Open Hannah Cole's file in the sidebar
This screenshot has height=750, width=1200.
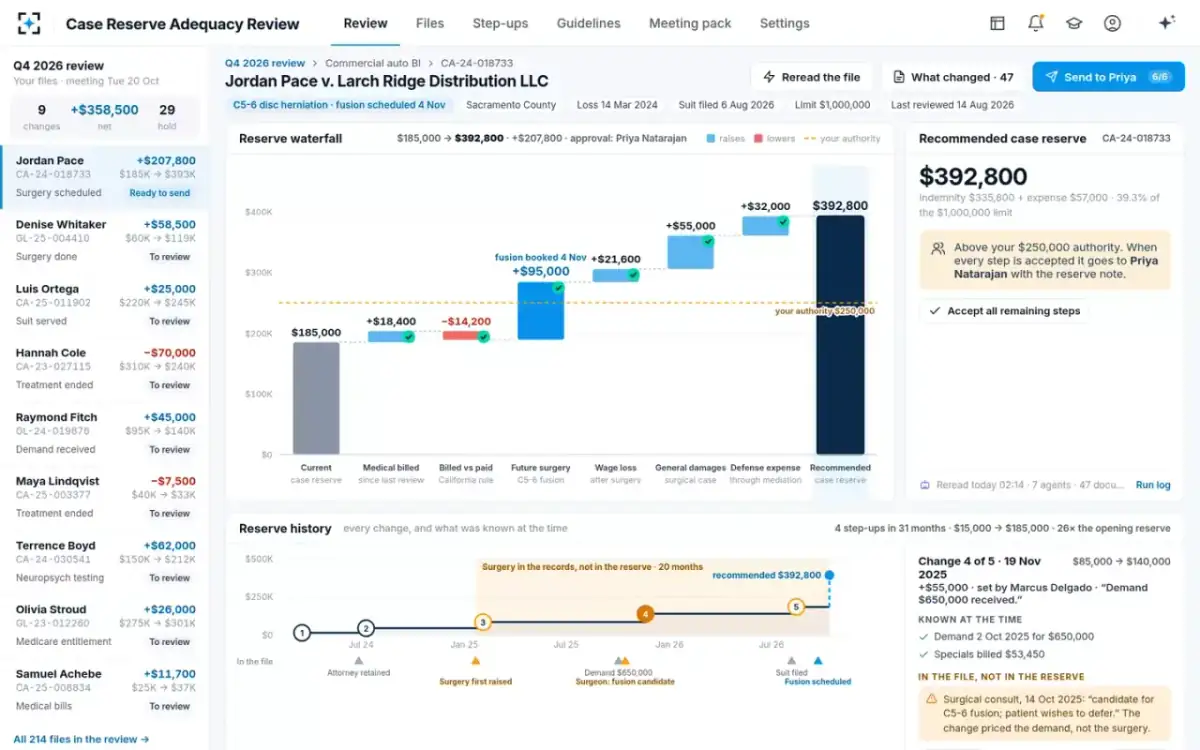pyautogui.click(x=105, y=368)
